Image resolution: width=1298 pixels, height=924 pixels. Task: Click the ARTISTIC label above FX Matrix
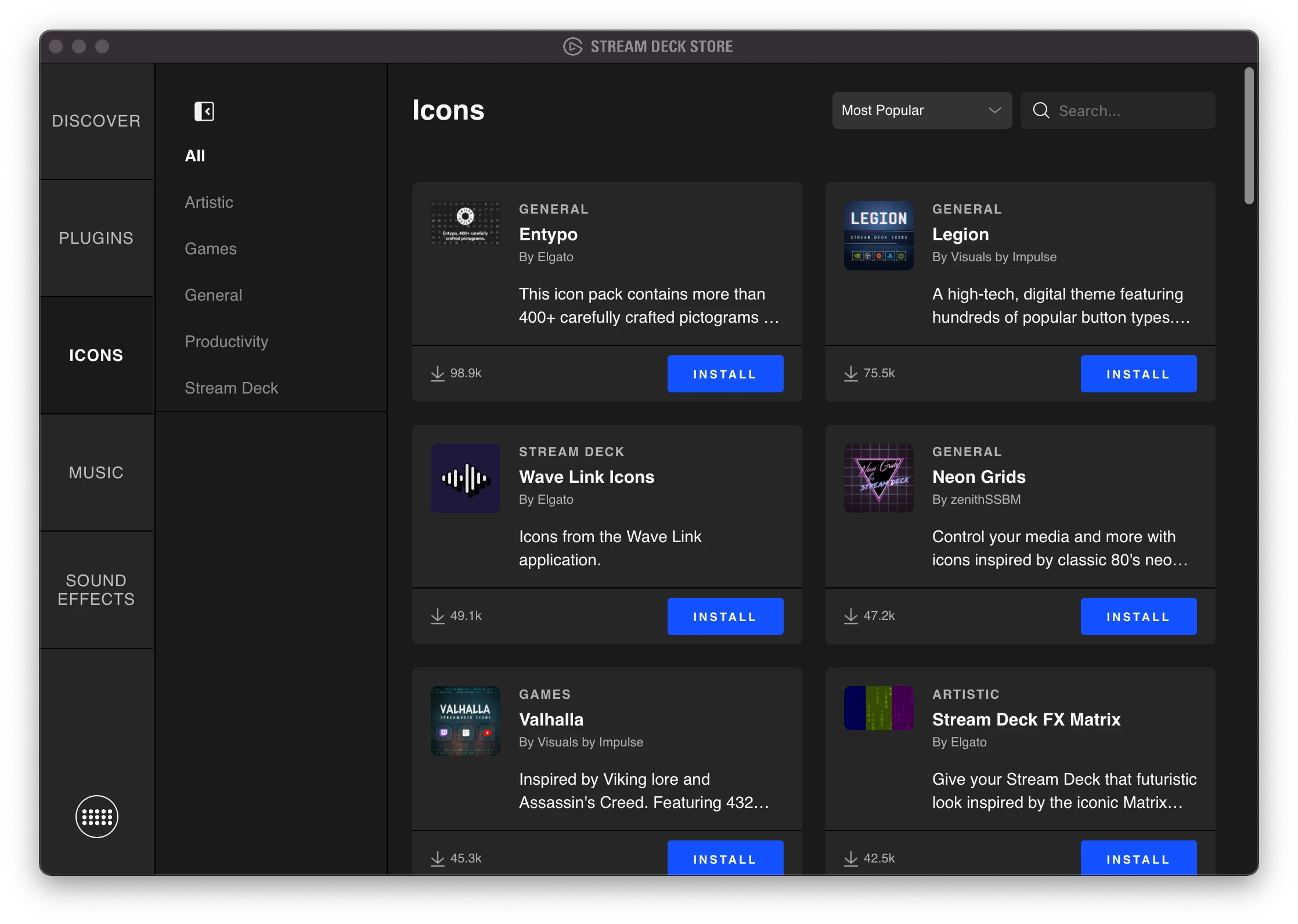click(966, 694)
